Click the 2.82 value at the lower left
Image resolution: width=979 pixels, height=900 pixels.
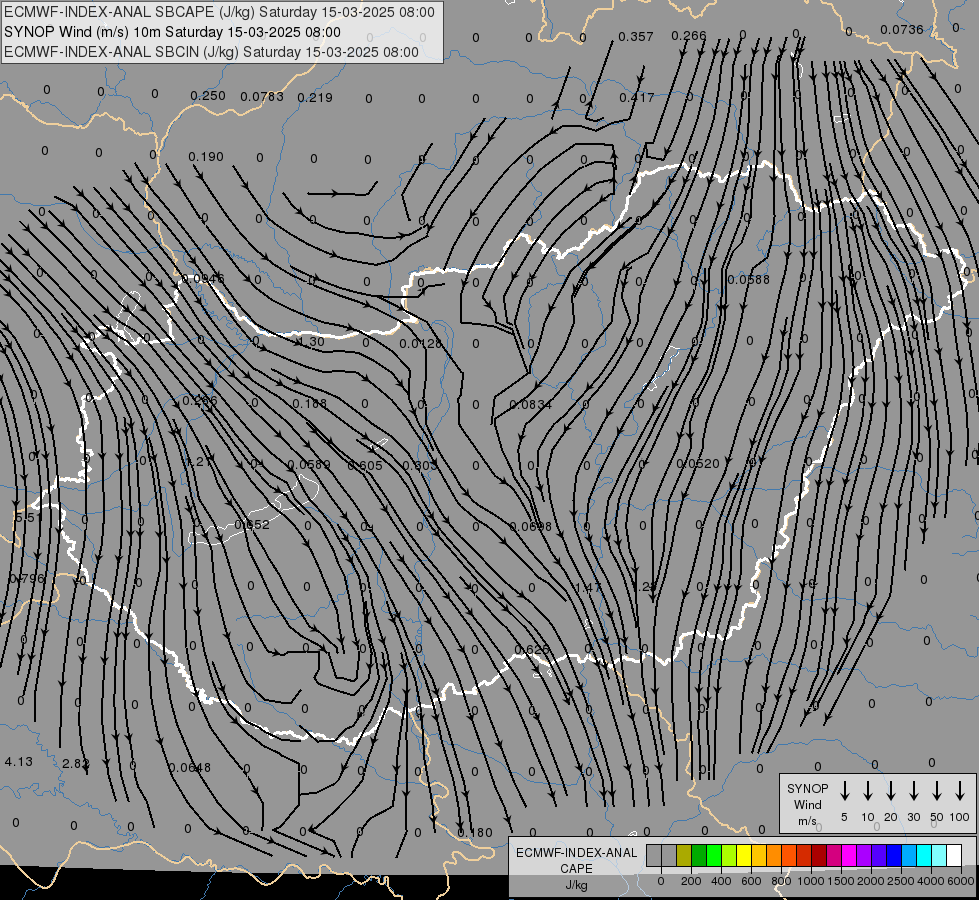click(76, 763)
